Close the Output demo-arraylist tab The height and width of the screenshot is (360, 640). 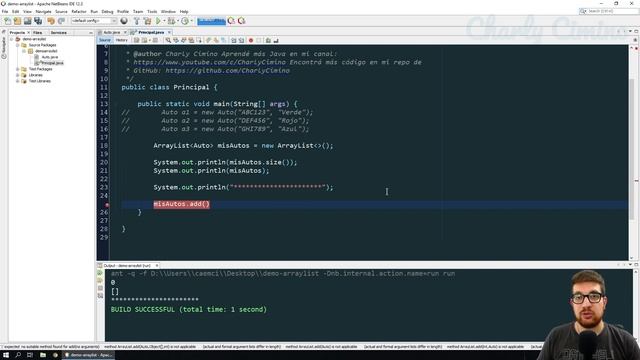[157, 265]
